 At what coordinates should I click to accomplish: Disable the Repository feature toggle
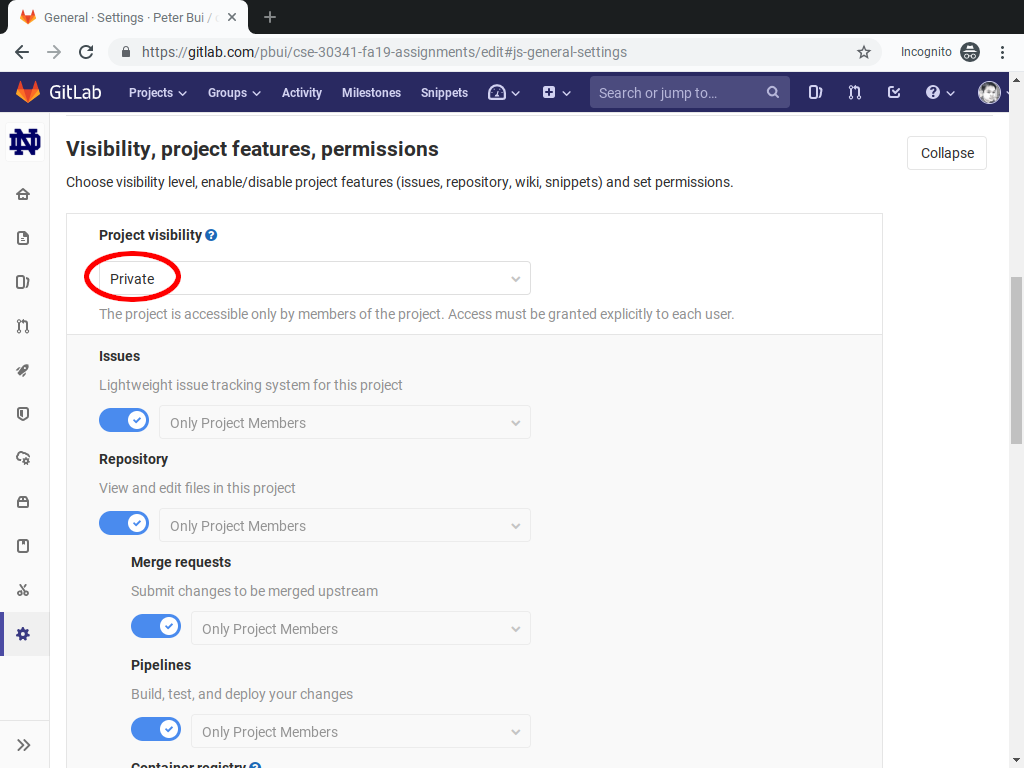click(x=124, y=523)
